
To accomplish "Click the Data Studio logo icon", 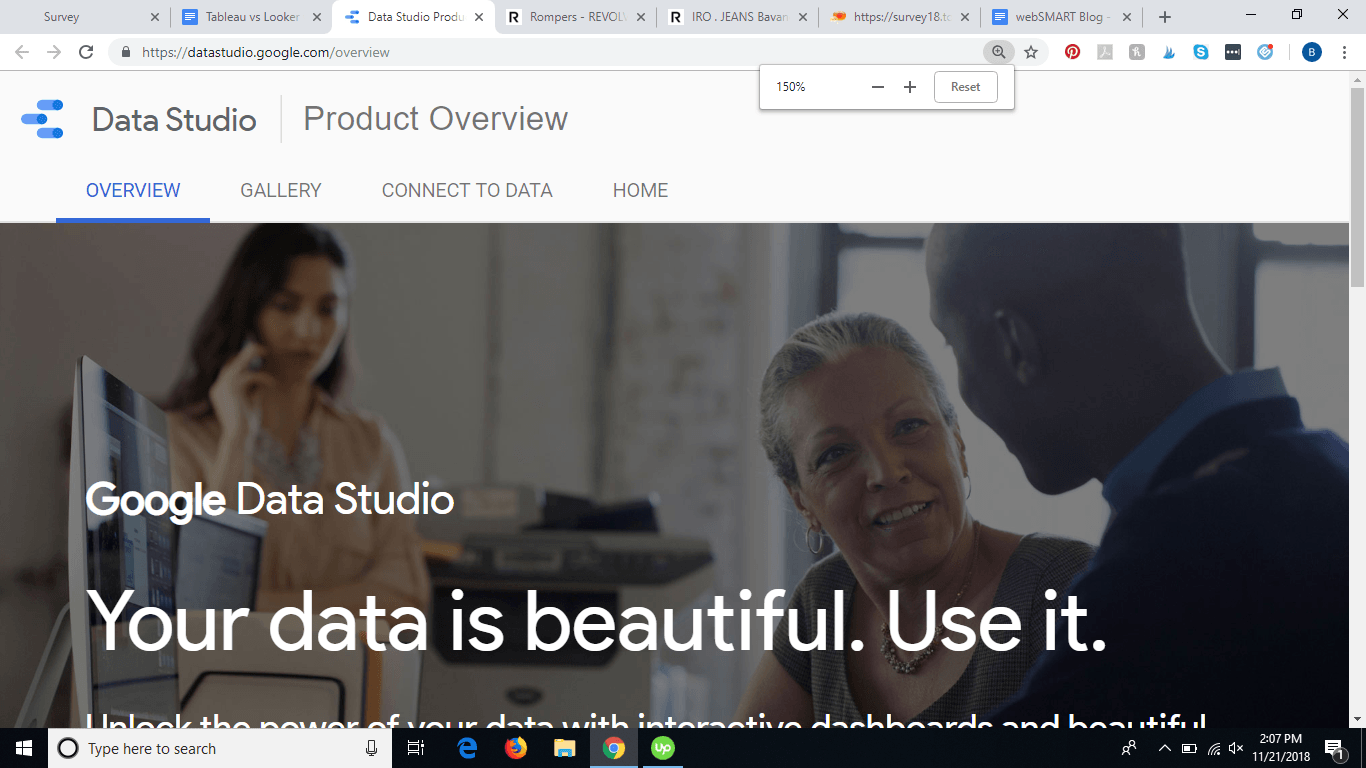I will click(x=42, y=119).
